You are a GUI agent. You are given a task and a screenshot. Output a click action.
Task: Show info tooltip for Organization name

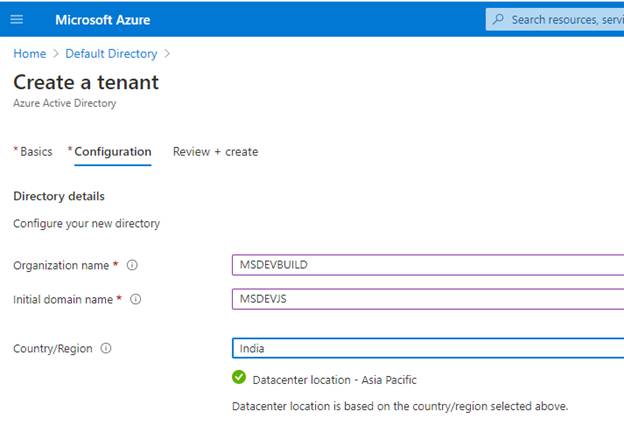coord(132,265)
